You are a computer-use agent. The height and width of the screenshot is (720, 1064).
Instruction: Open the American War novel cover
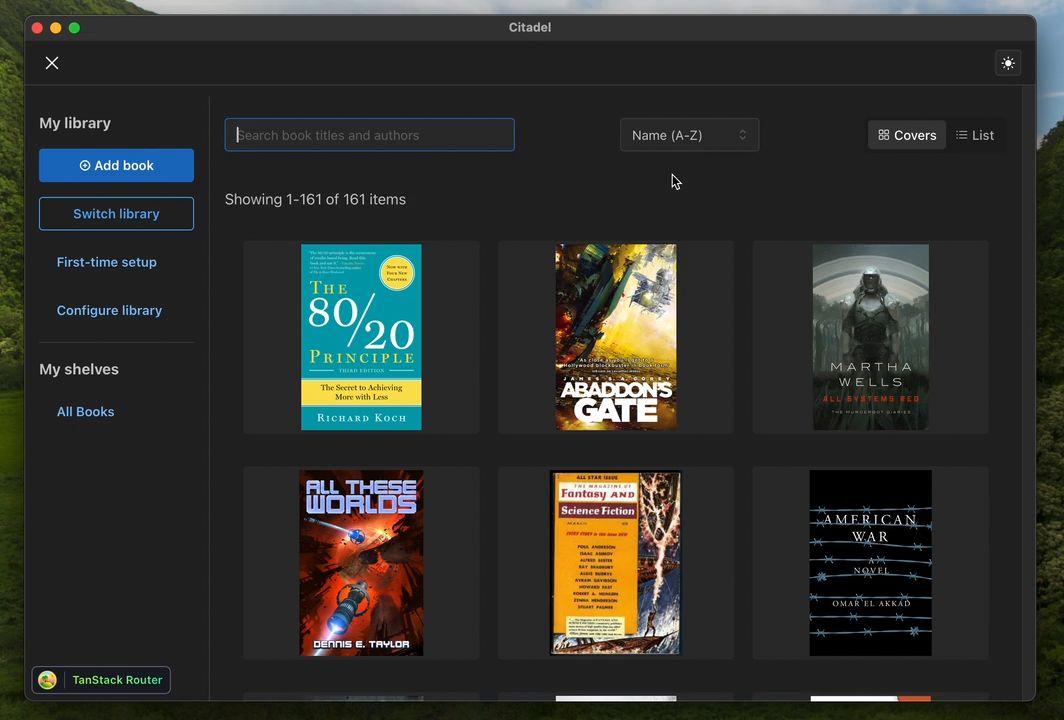coord(870,562)
